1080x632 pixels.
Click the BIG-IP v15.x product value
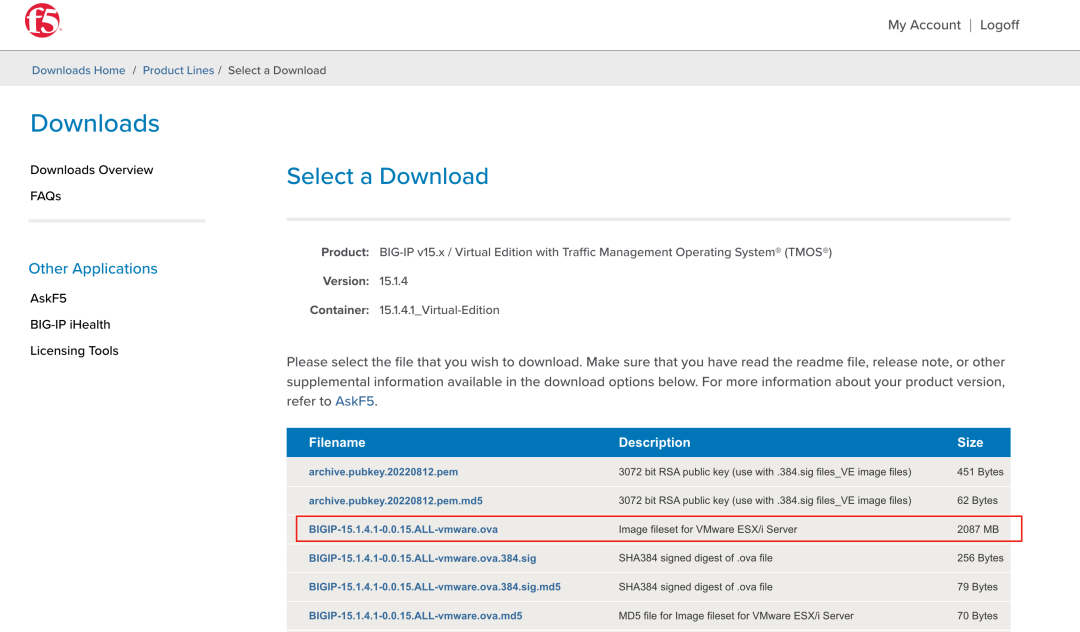[x=605, y=252]
